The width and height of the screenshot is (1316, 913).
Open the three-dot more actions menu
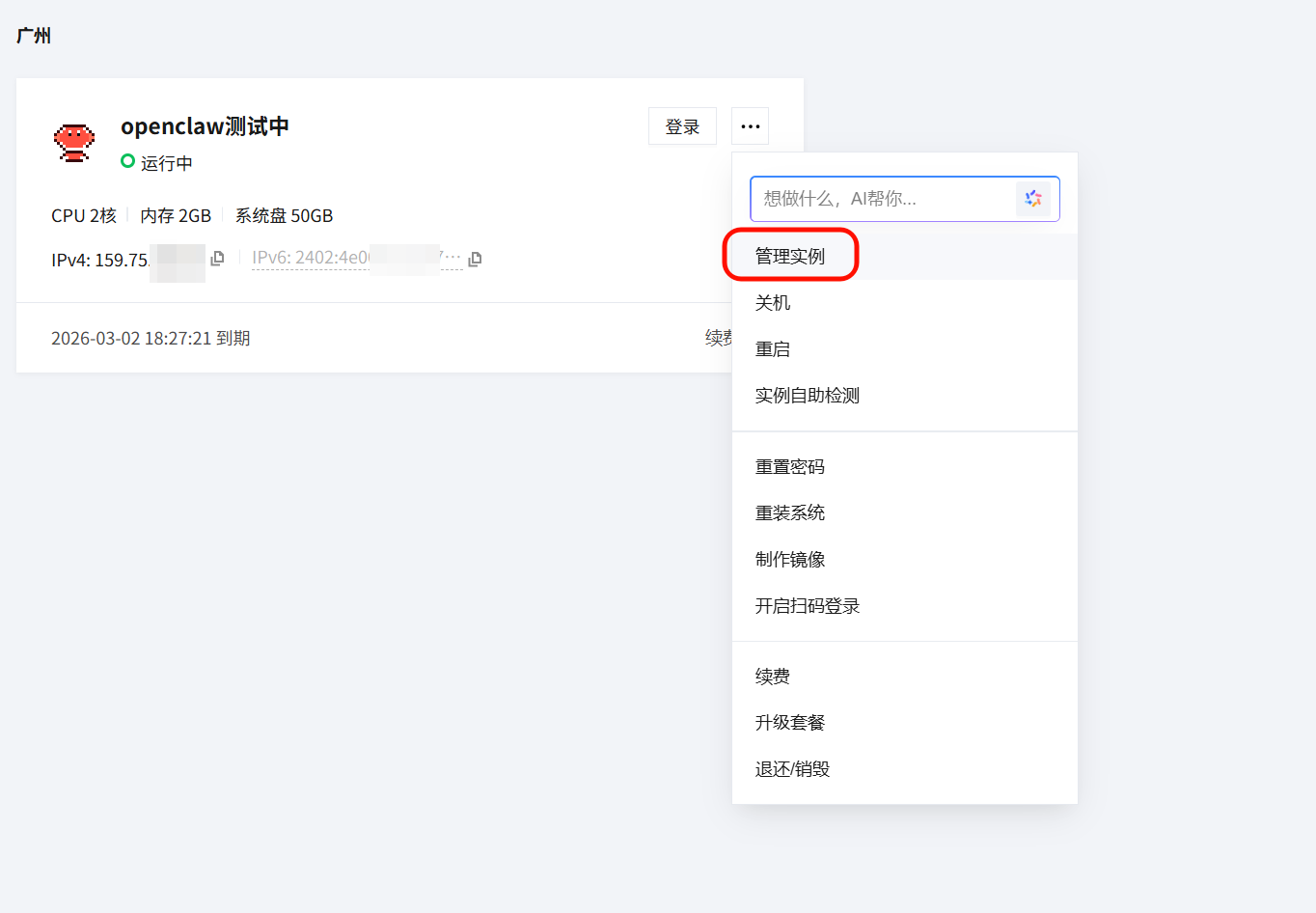[751, 126]
